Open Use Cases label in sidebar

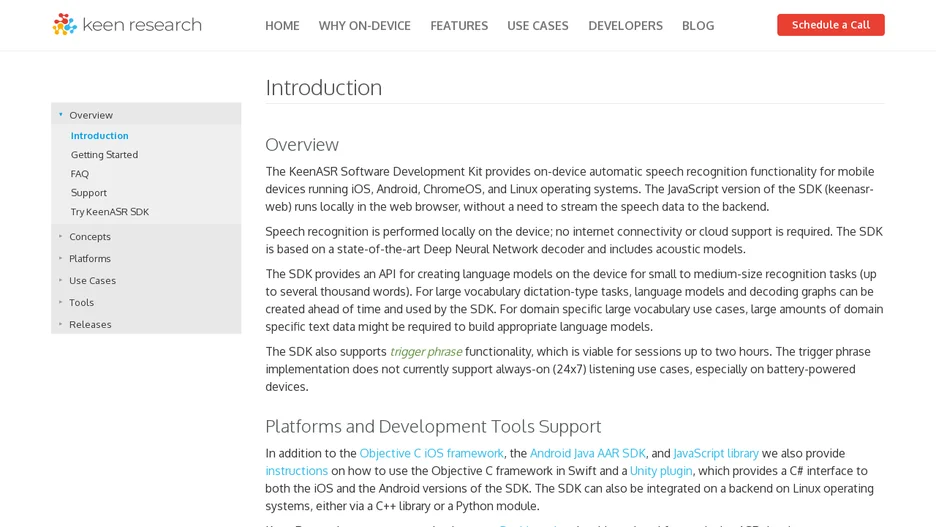coord(93,281)
